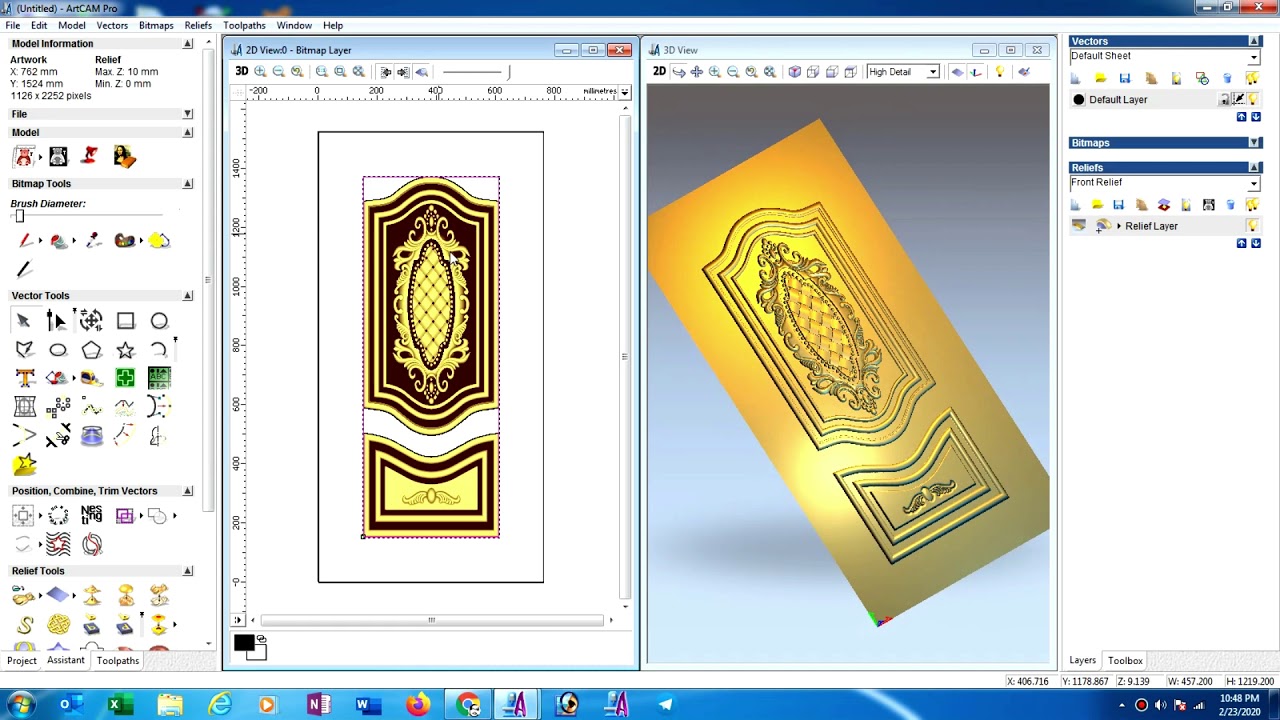Choose the Create Ellipse vector tool
This screenshot has width=1280, height=720.
(x=58, y=350)
